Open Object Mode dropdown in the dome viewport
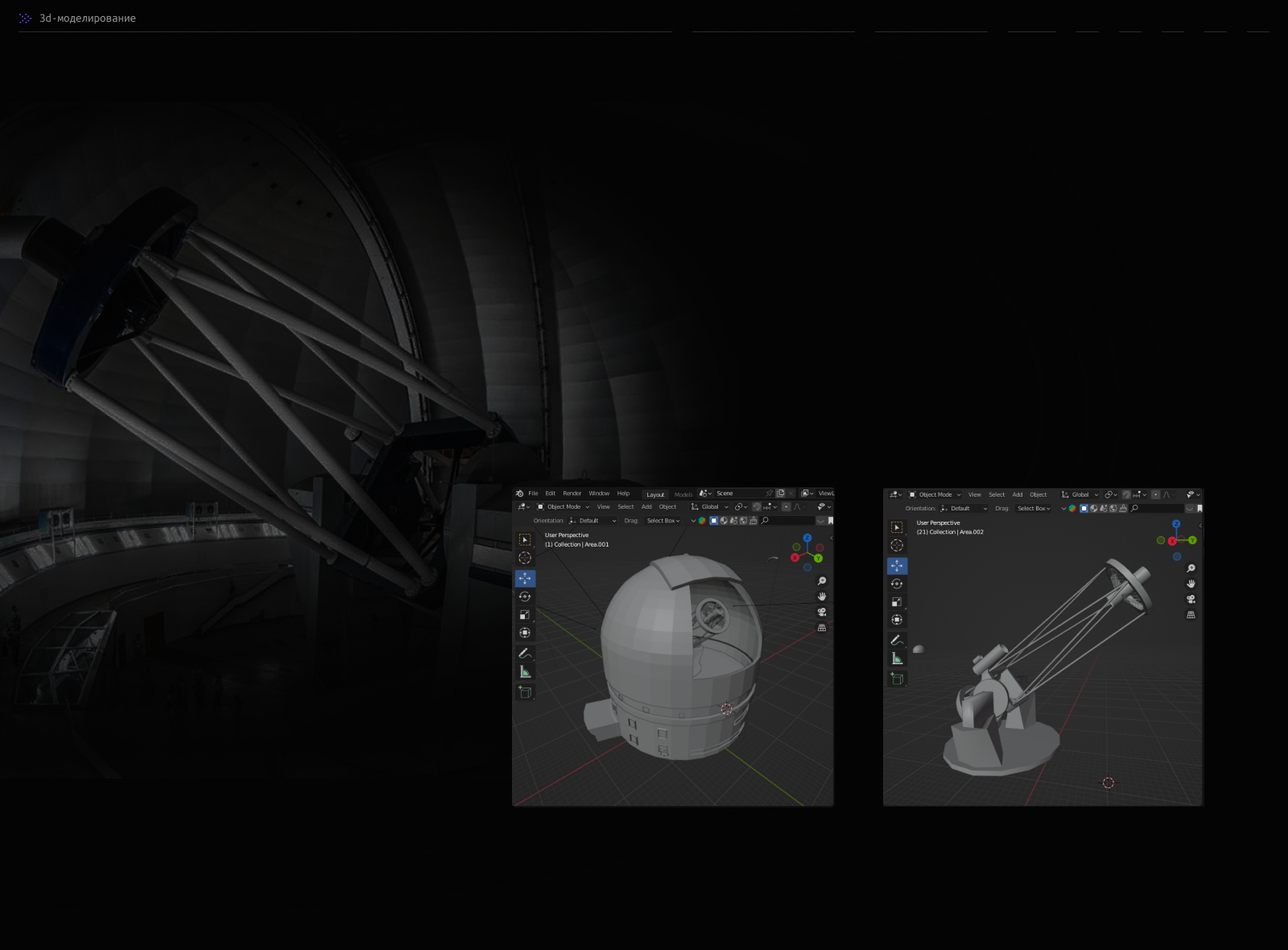The height and width of the screenshot is (950, 1288). tap(563, 507)
